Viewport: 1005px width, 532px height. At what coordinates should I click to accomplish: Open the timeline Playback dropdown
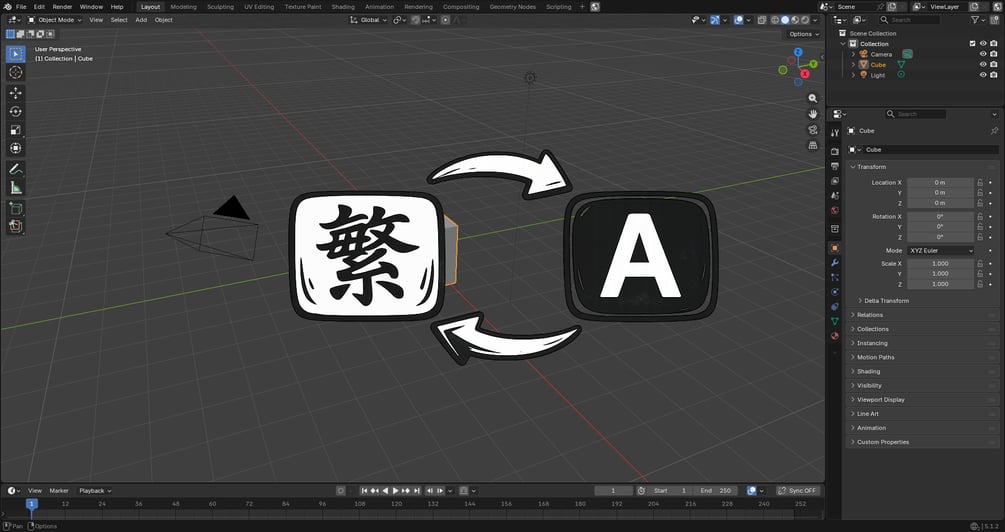point(95,490)
